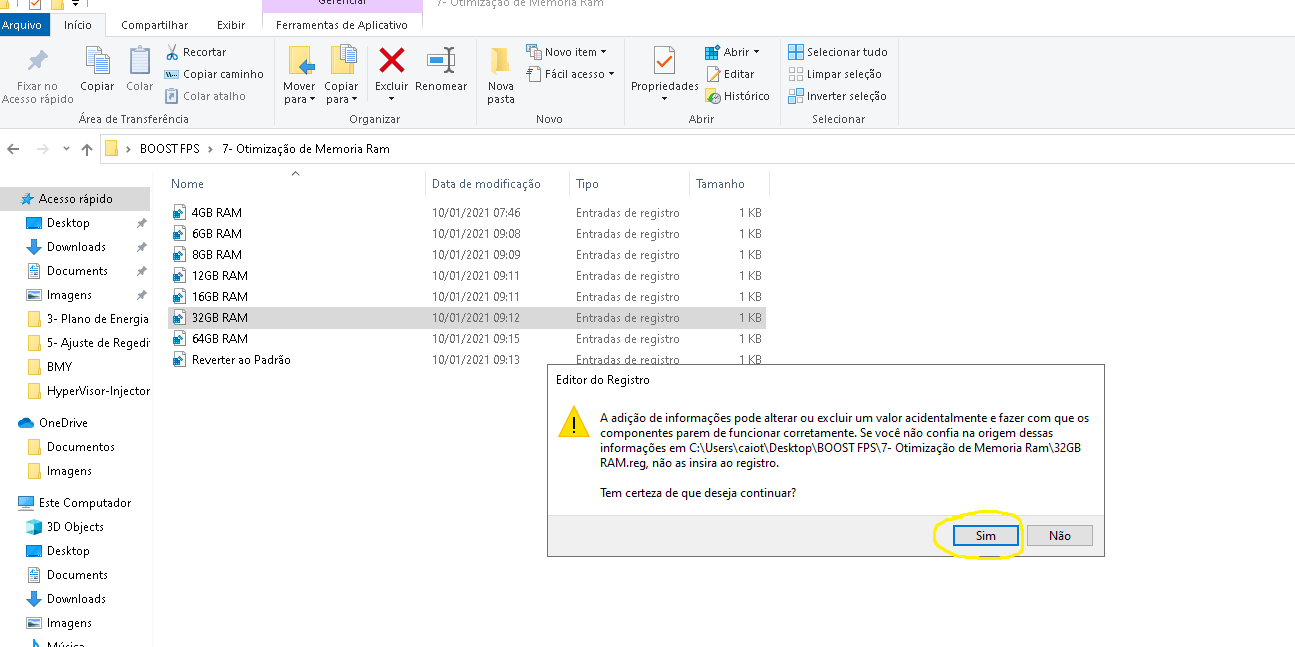The width and height of the screenshot is (1295, 647).
Task: Sort by Data de modificação column
Action: [x=486, y=184]
